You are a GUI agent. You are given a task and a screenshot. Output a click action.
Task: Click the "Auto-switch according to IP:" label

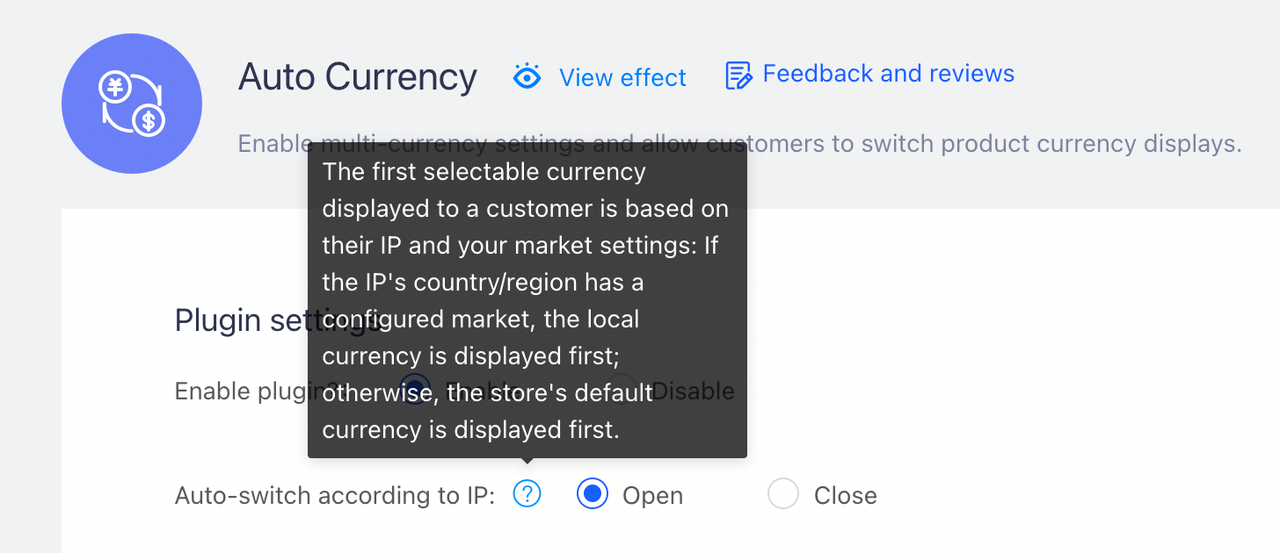335,495
